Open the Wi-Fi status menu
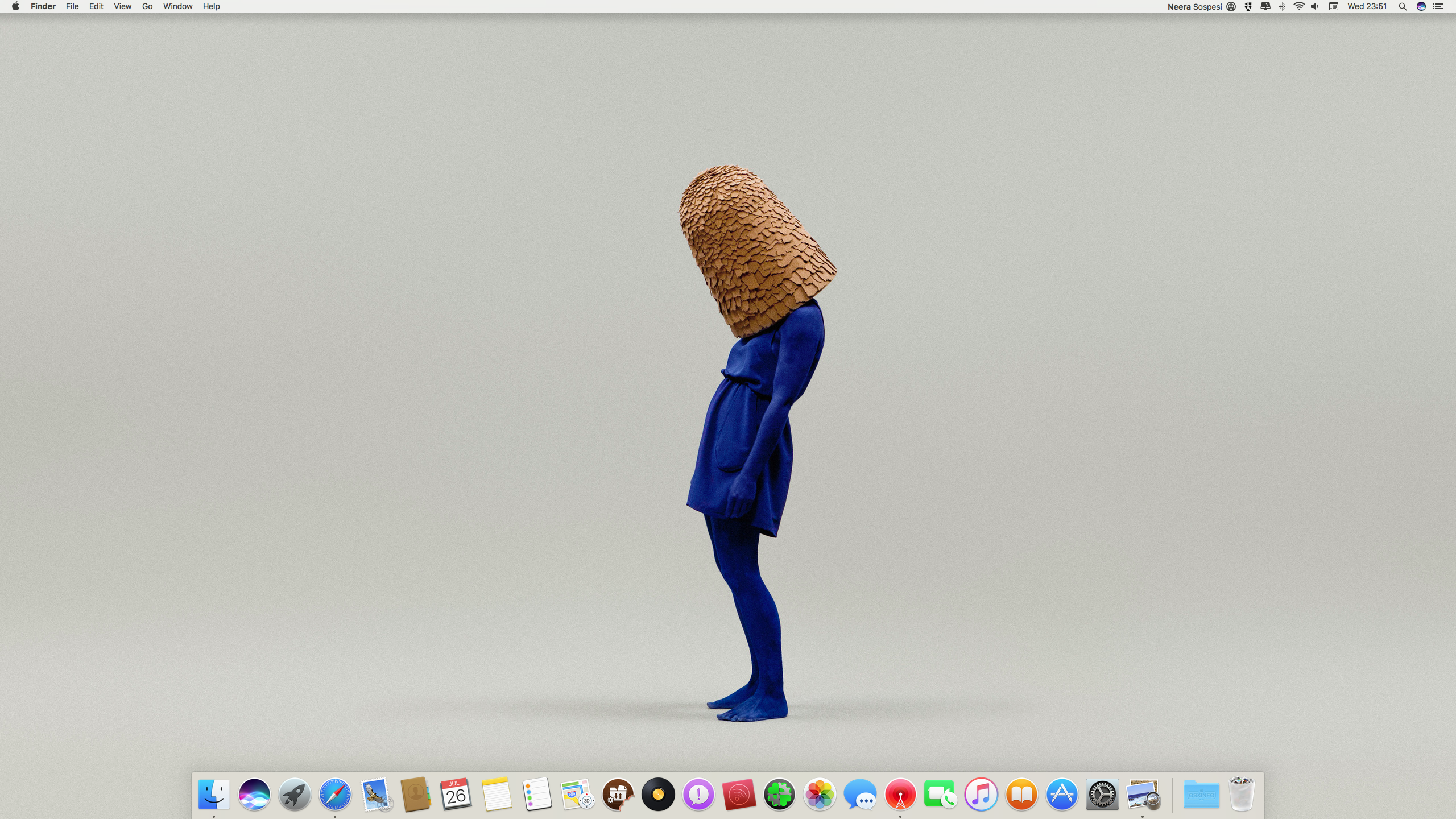 click(x=1298, y=6)
